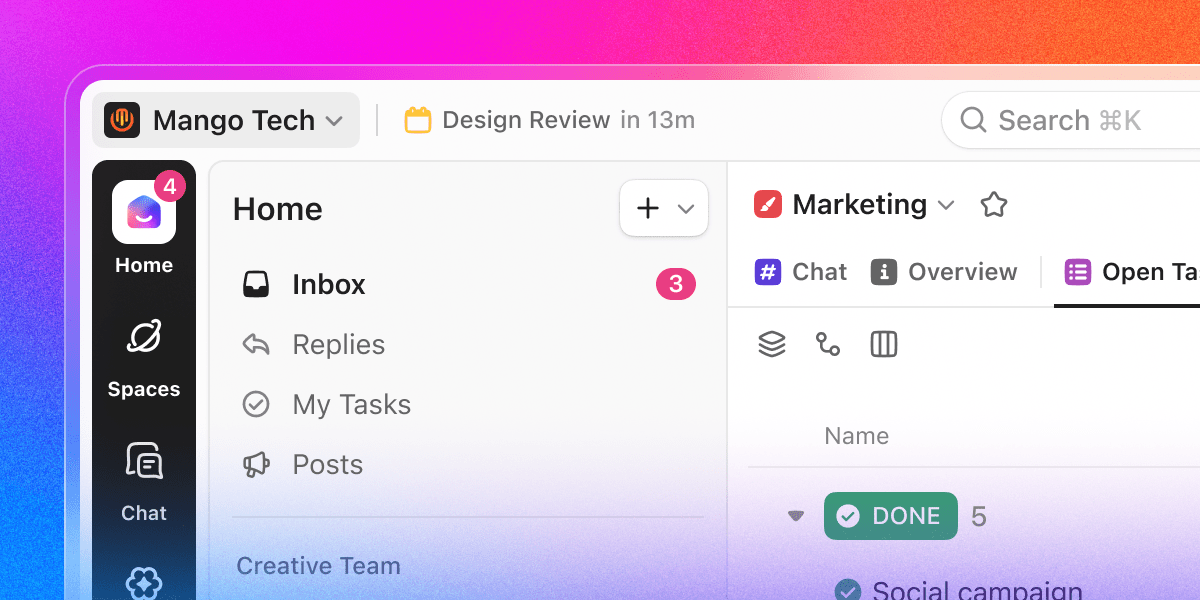
Task: Open the link settings icon
Action: [x=828, y=344]
